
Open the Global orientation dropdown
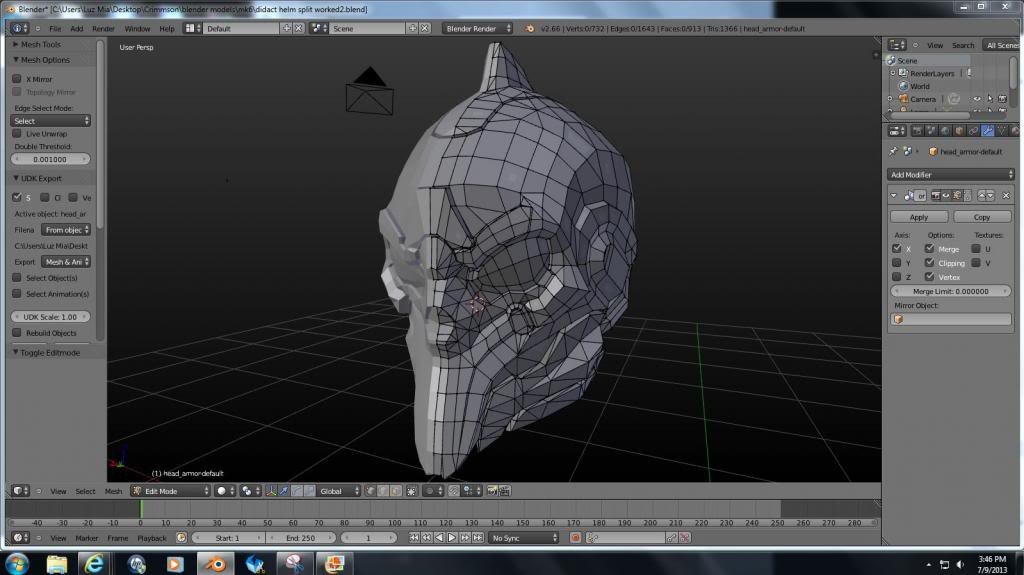pos(338,491)
